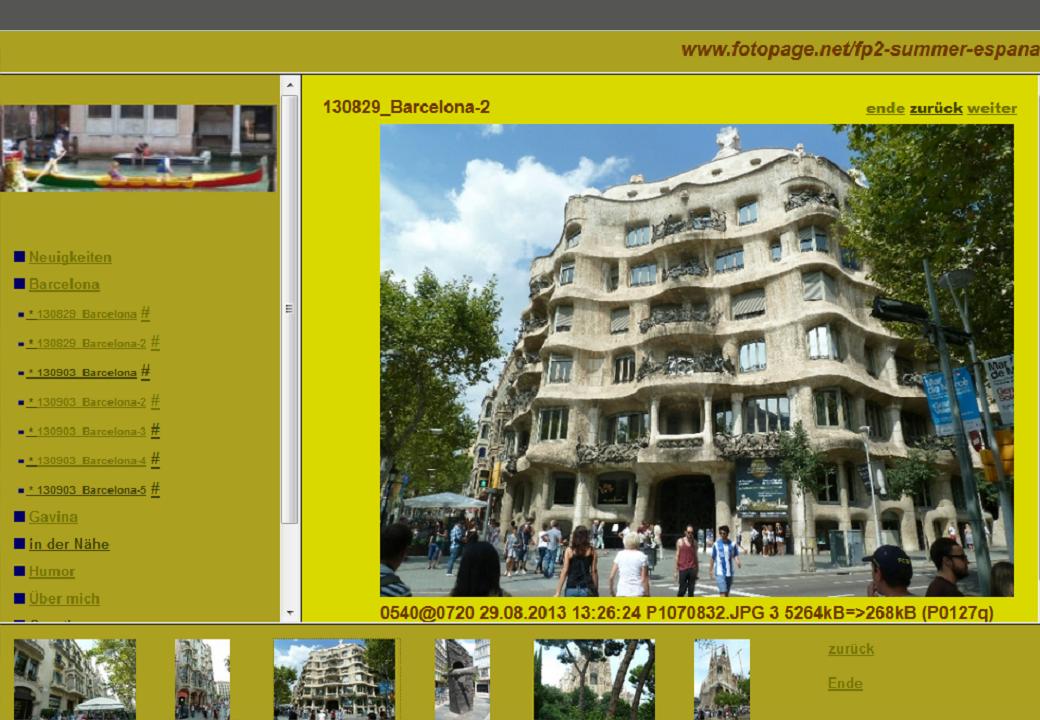
Task: Click the sidebar scrollbar down arrow
Action: pyautogui.click(x=290, y=613)
